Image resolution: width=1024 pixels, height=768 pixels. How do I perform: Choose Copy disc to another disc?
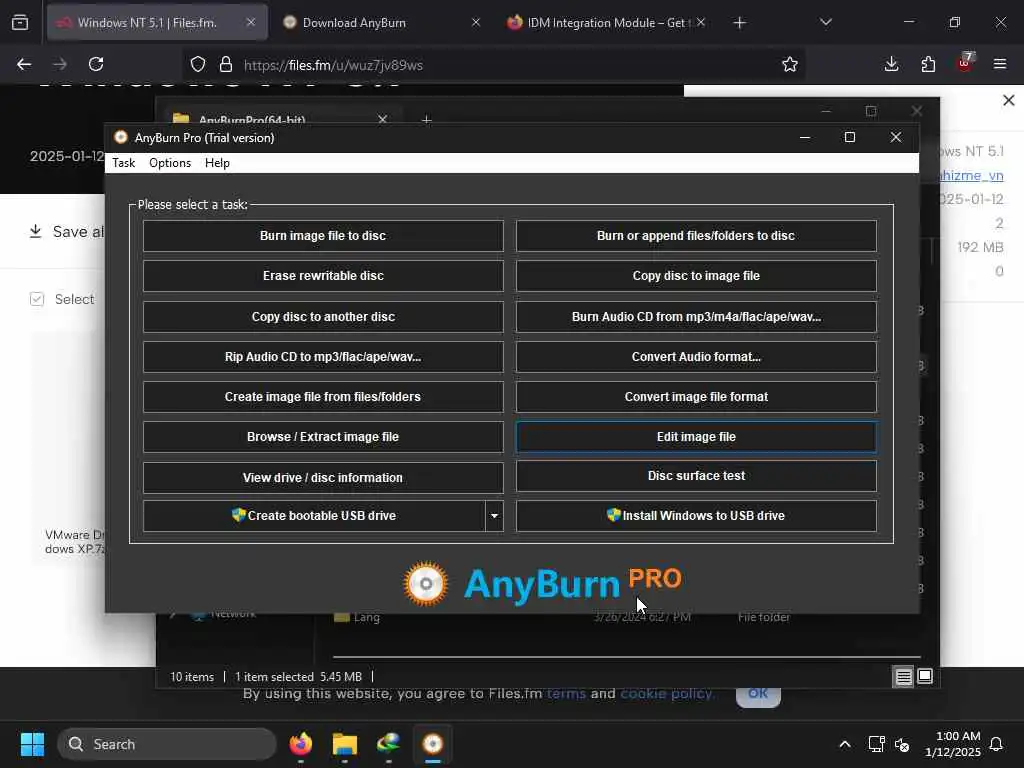tap(323, 317)
